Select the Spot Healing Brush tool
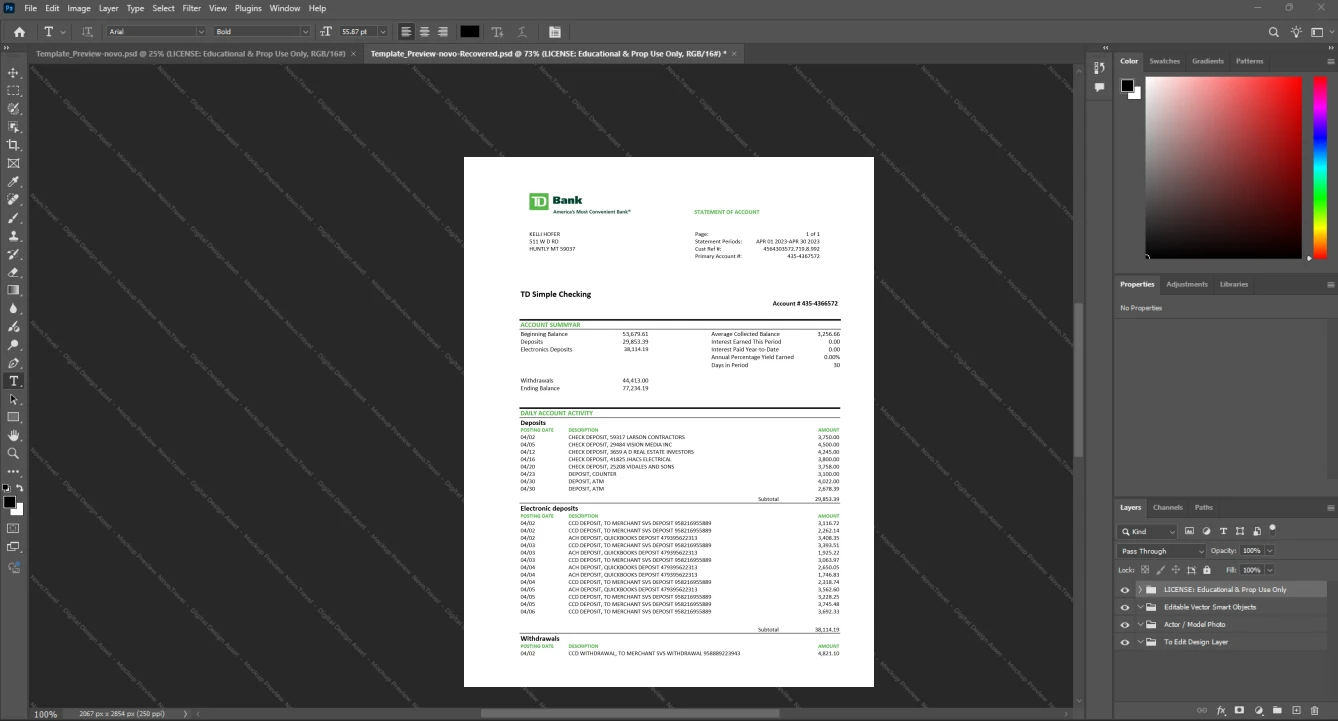 [13, 200]
